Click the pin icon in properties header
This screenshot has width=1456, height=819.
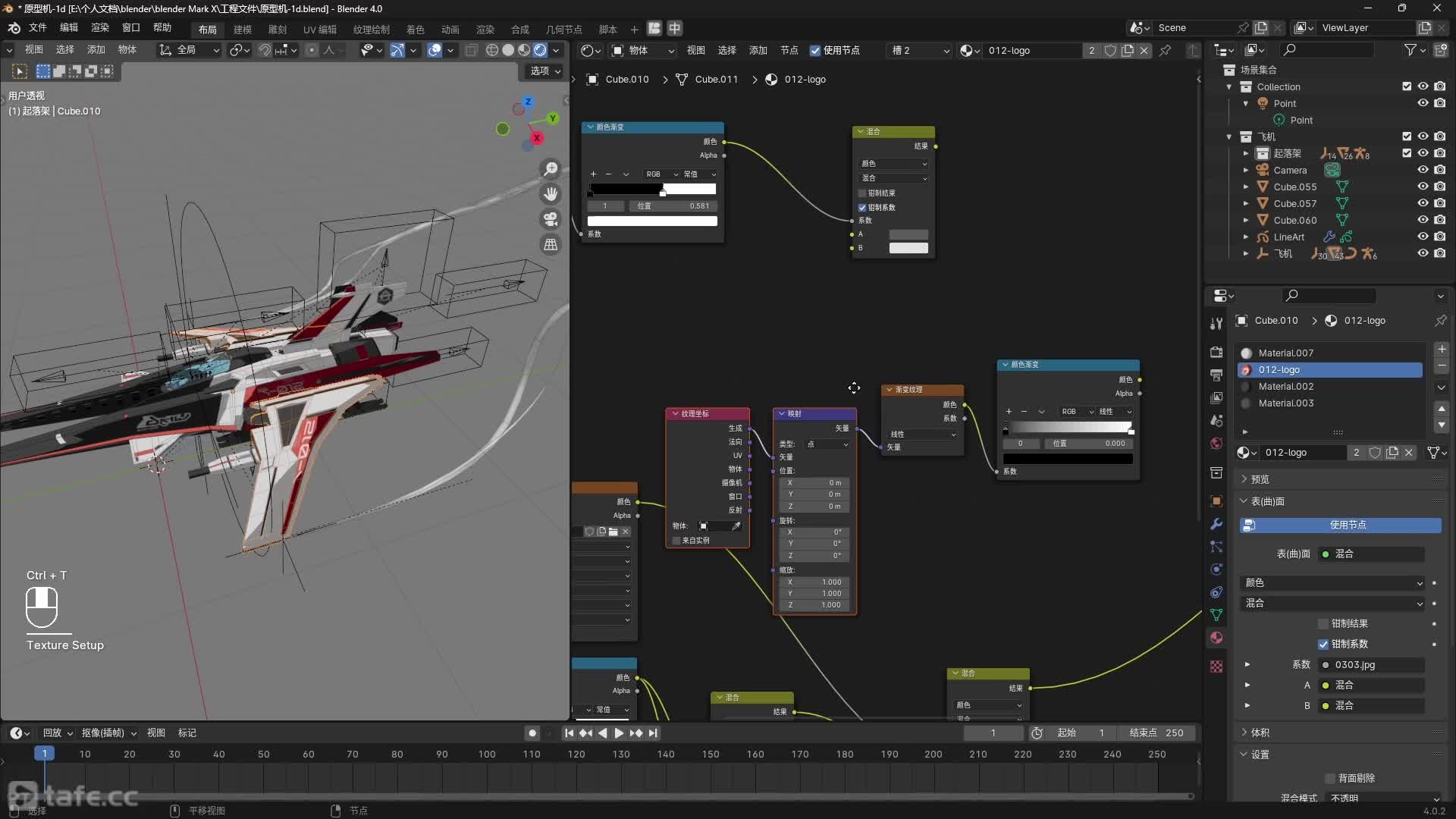[x=1440, y=321]
